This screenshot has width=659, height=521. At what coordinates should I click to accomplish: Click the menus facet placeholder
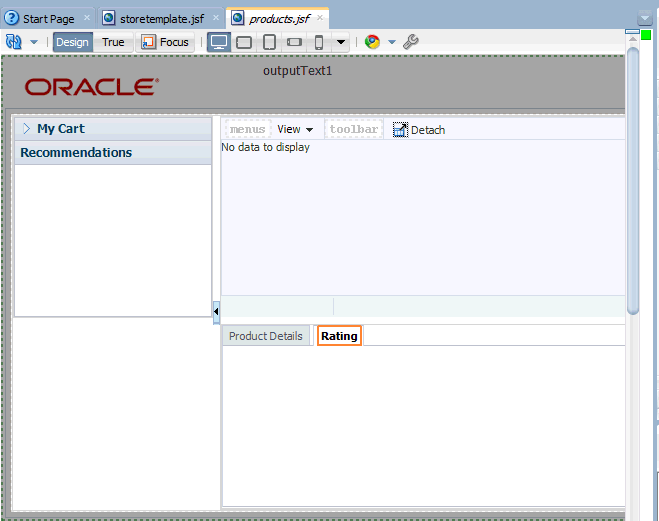tap(248, 129)
